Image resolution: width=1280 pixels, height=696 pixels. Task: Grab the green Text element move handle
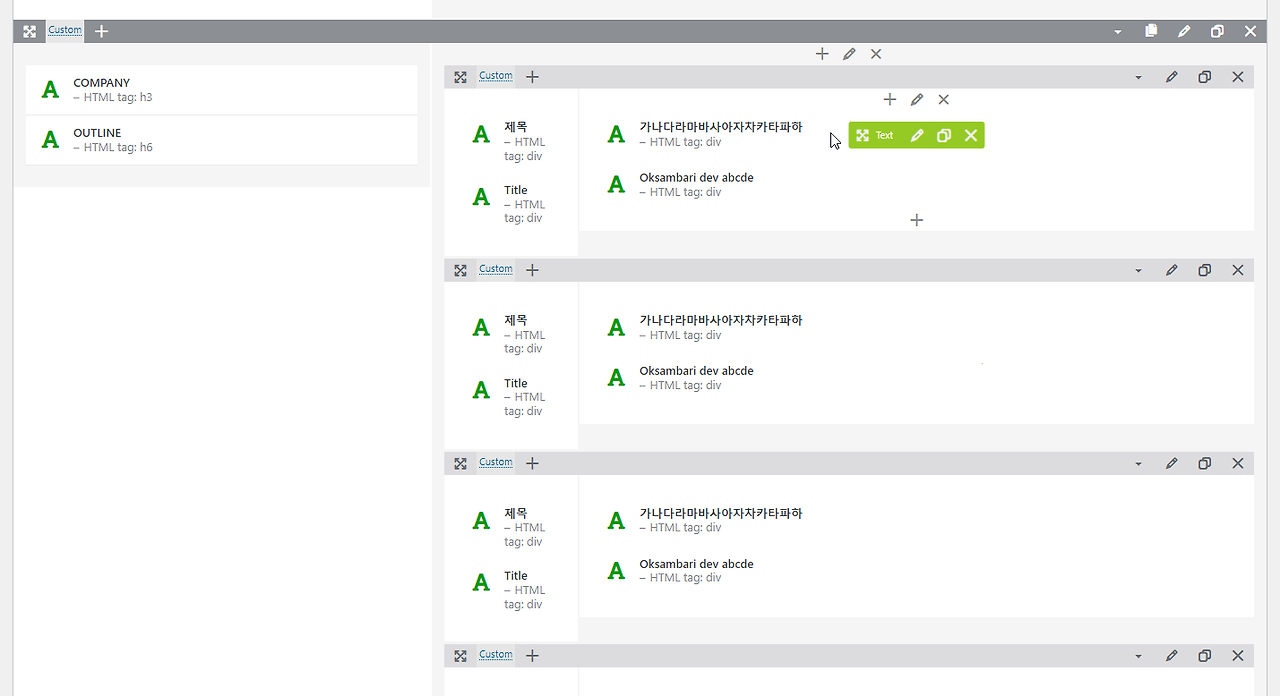[862, 135]
